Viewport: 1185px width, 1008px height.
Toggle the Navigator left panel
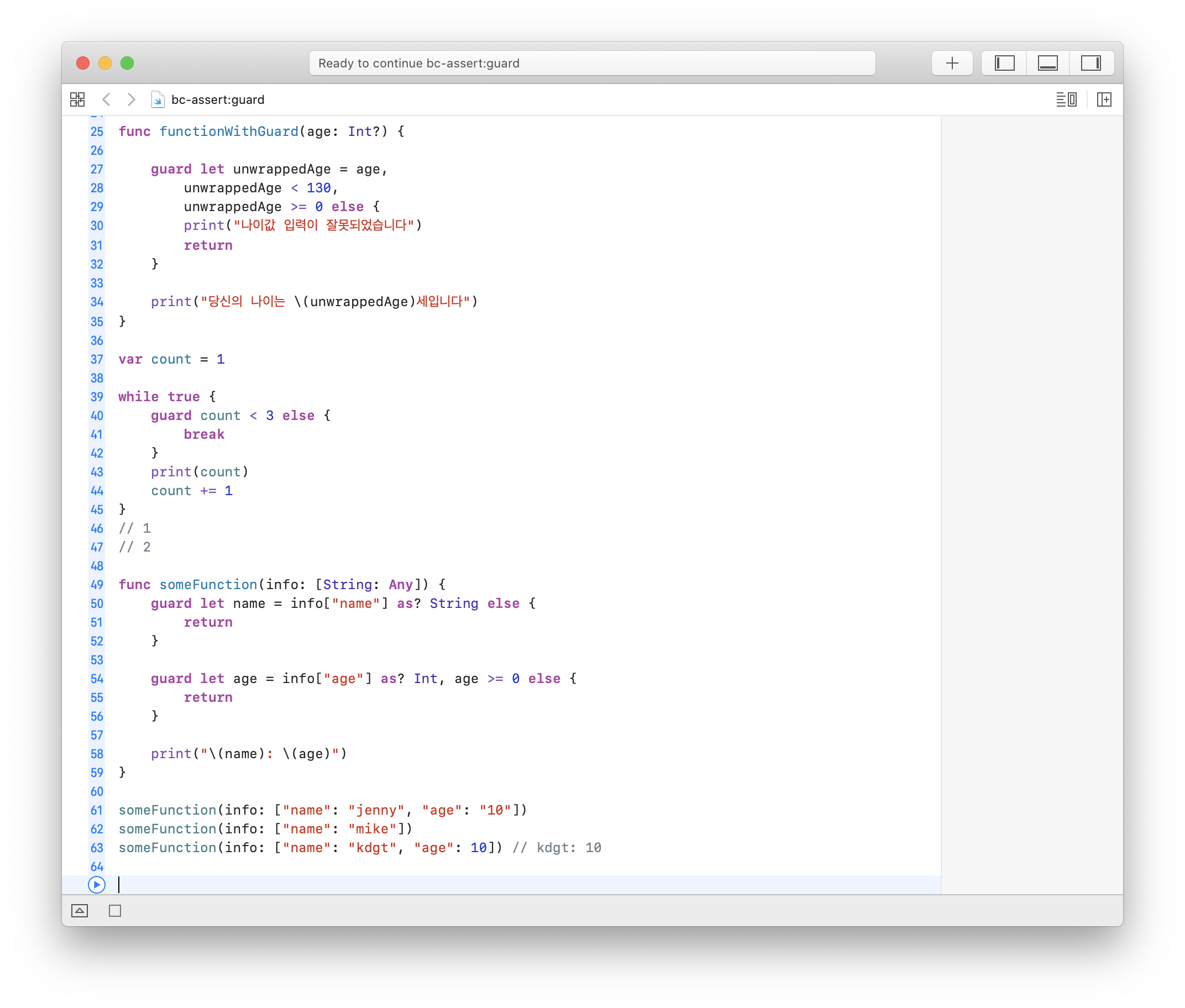point(1004,63)
